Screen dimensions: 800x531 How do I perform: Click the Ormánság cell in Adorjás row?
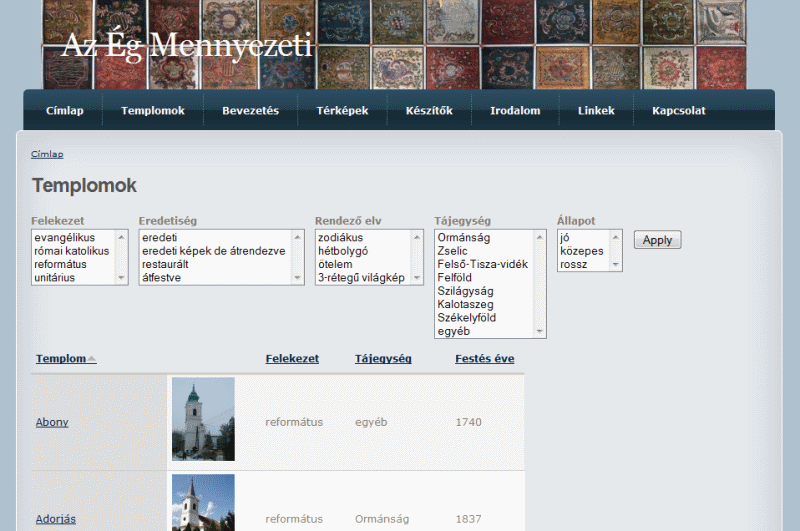coord(382,519)
